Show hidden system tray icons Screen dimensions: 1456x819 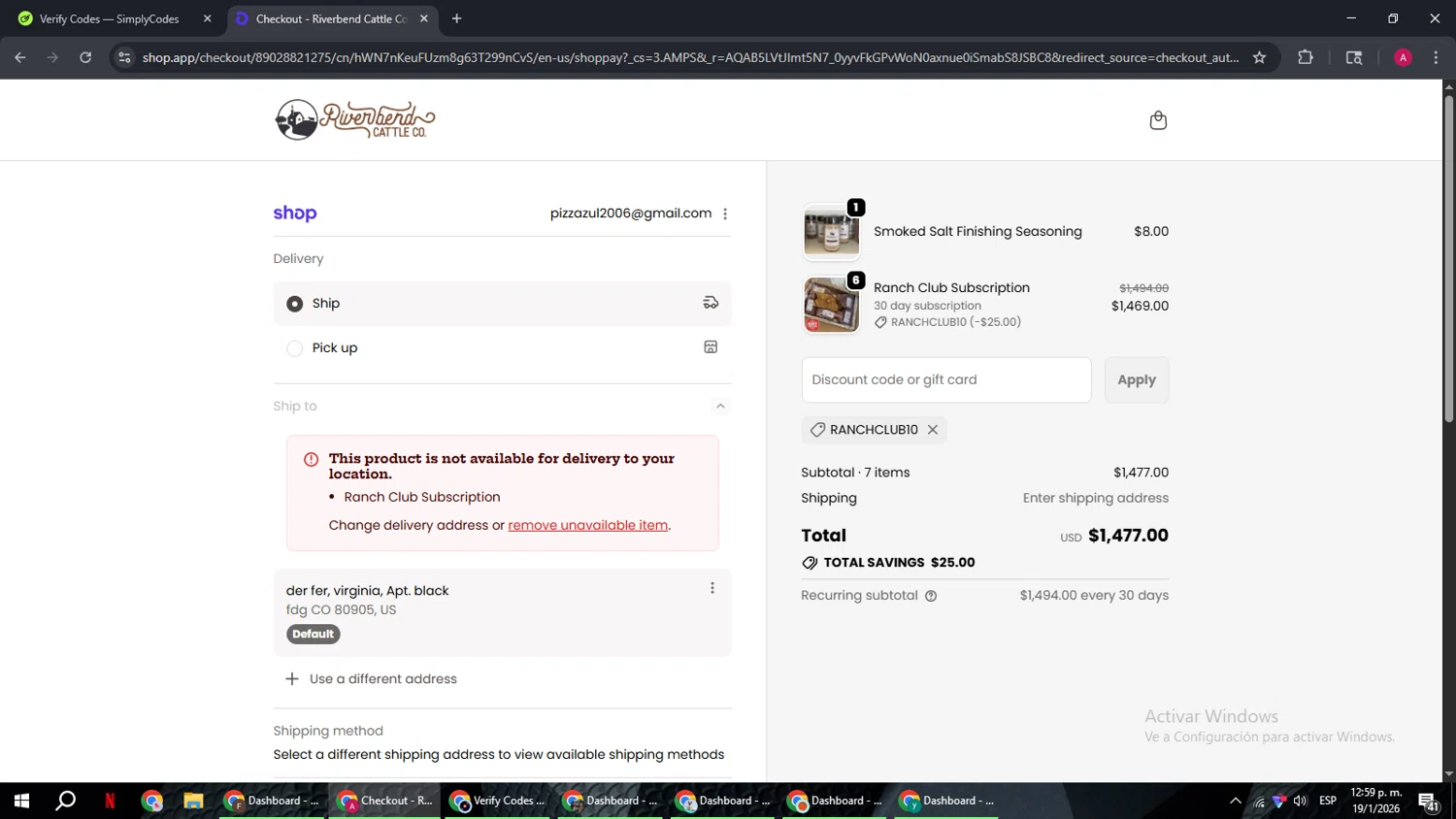(1236, 801)
